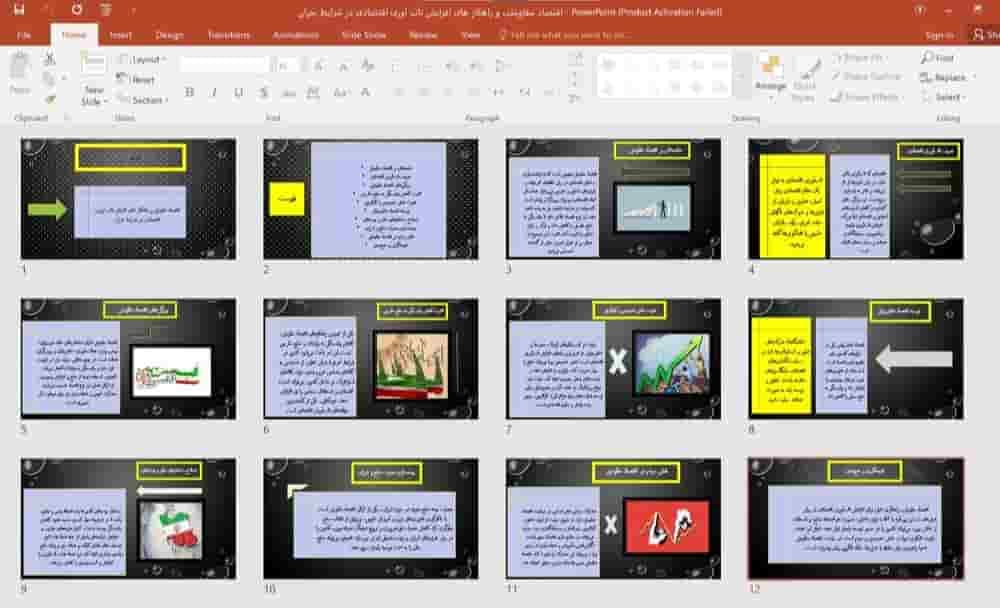Select the slide 7 thumbnail
Screen dimensions: 1000x608
pos(614,359)
